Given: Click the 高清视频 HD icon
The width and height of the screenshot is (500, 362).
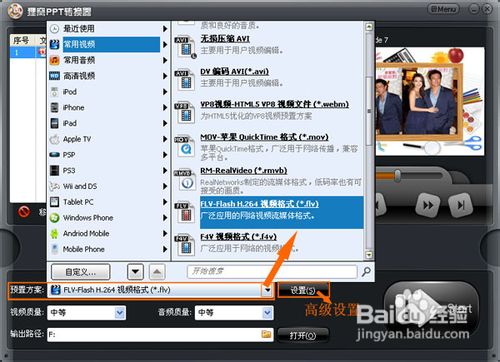Looking at the screenshot, I should pos(54,76).
